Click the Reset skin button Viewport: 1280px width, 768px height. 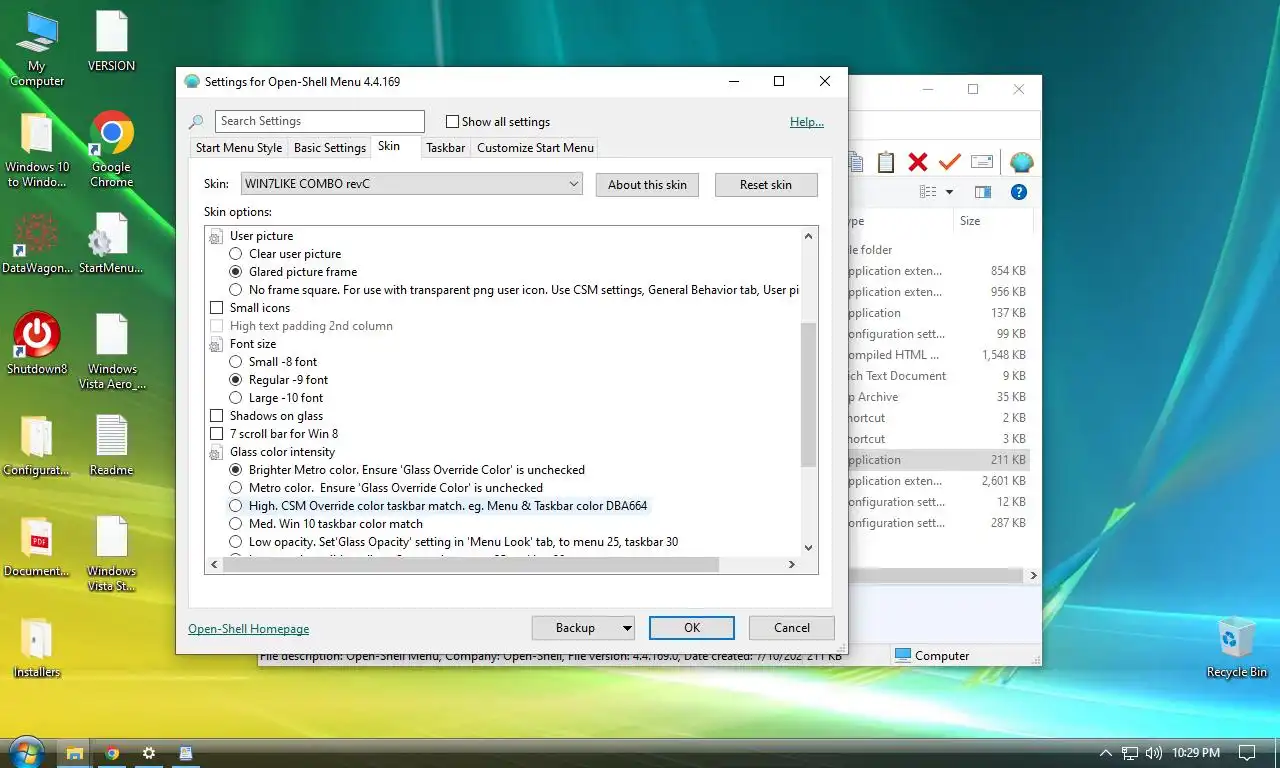(766, 185)
